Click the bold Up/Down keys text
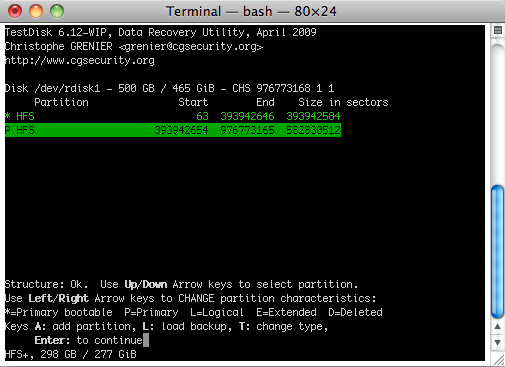Image resolution: width=505 pixels, height=367 pixels. [x=146, y=284]
